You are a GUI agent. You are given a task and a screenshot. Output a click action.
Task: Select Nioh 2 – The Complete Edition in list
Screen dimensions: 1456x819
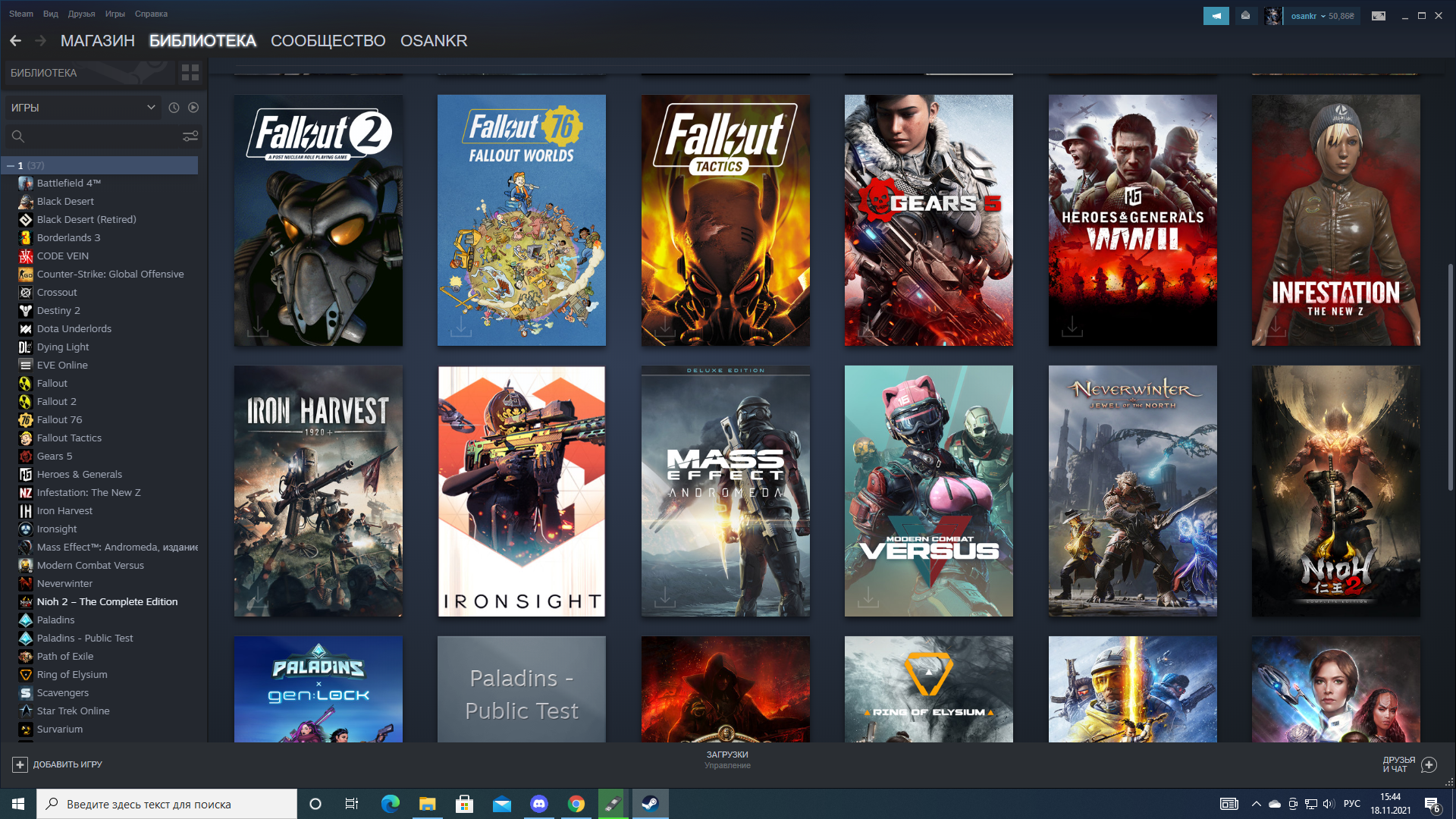tap(107, 602)
